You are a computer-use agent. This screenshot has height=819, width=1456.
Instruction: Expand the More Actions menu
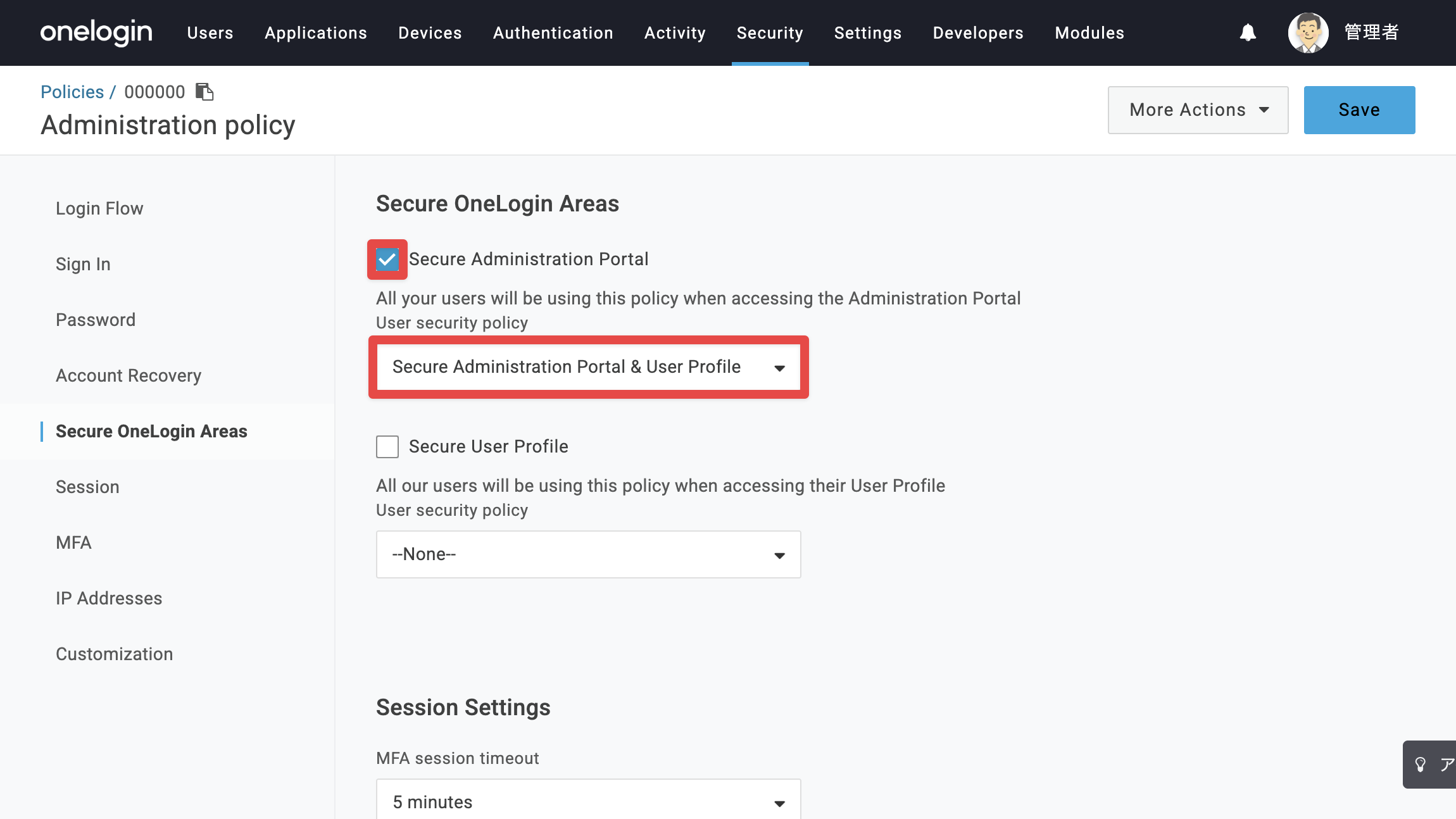pos(1198,110)
